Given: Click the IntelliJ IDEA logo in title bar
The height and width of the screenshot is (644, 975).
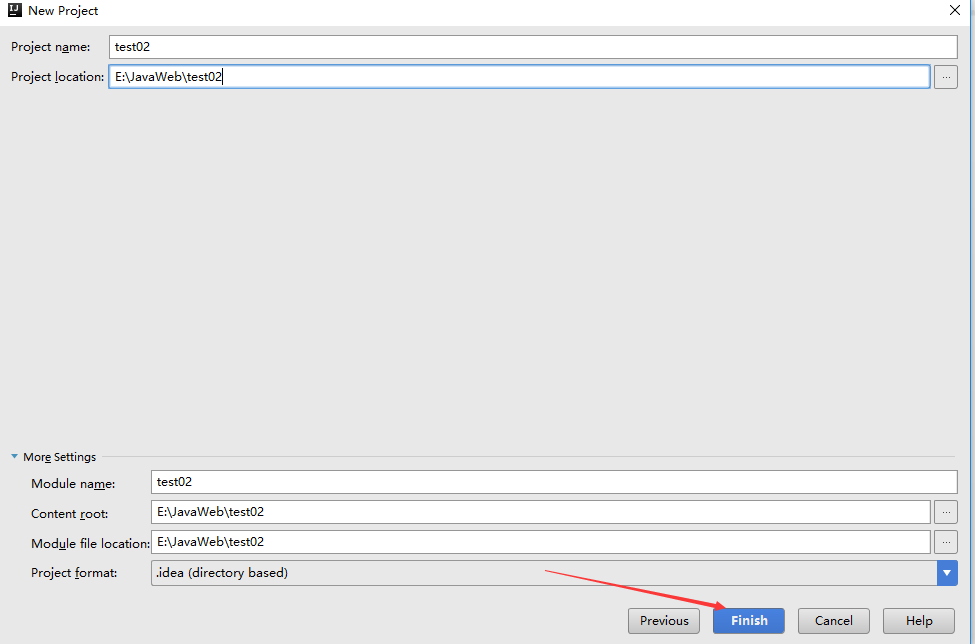Looking at the screenshot, I should click(x=15, y=11).
